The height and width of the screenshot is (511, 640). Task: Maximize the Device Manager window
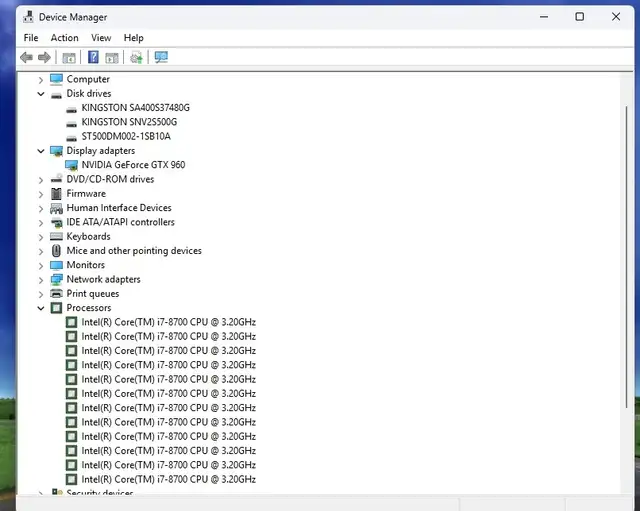tap(580, 17)
